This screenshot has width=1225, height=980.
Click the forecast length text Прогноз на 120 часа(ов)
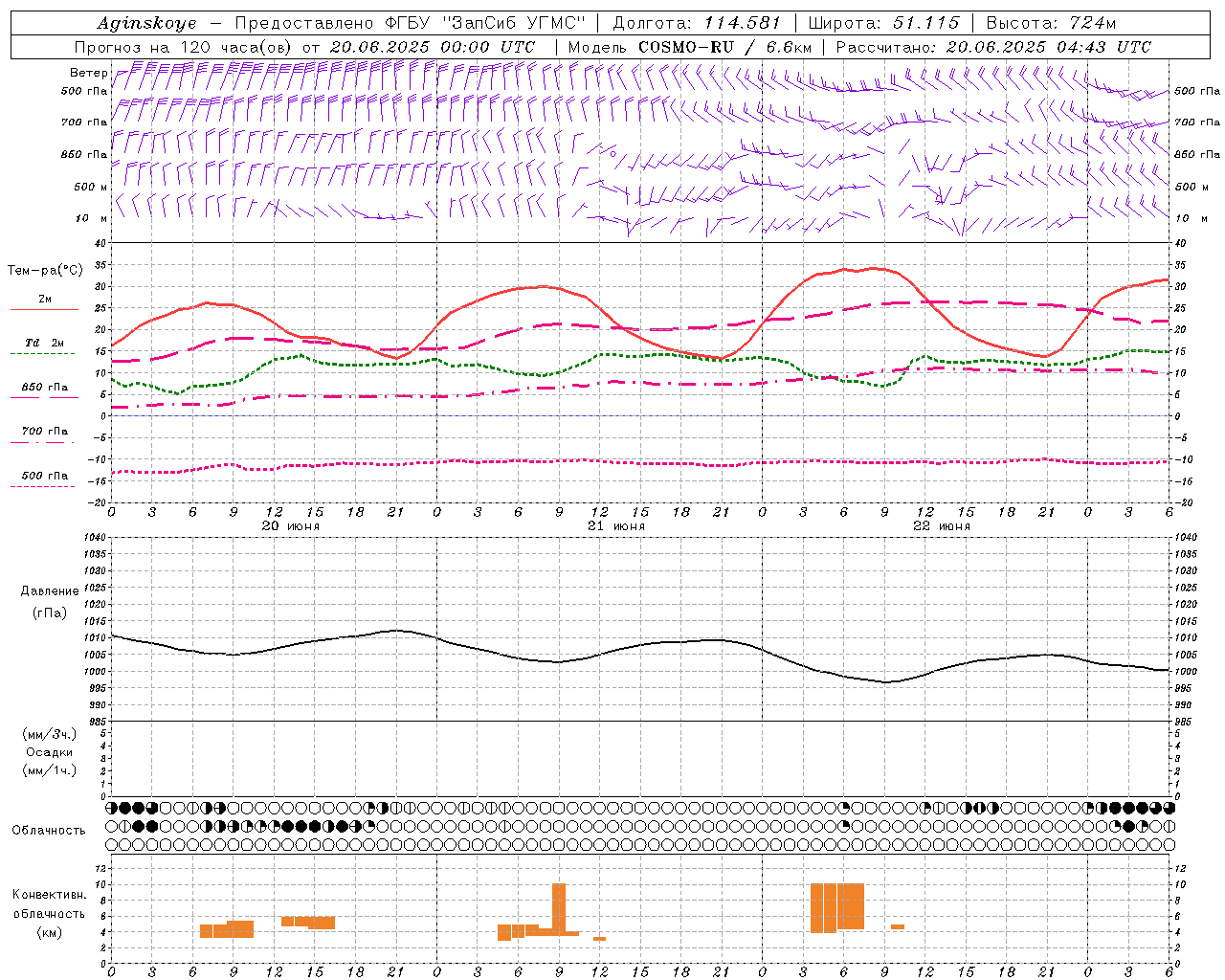pos(185,47)
